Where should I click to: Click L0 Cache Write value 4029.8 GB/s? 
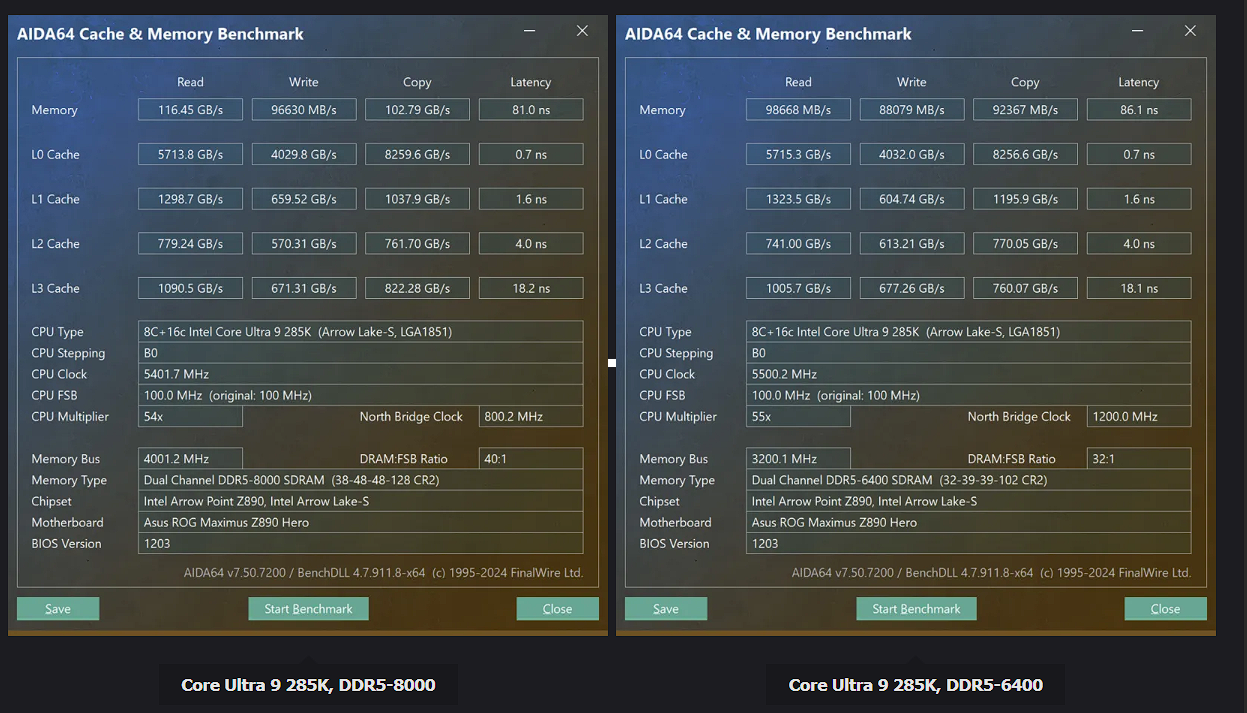pos(304,154)
